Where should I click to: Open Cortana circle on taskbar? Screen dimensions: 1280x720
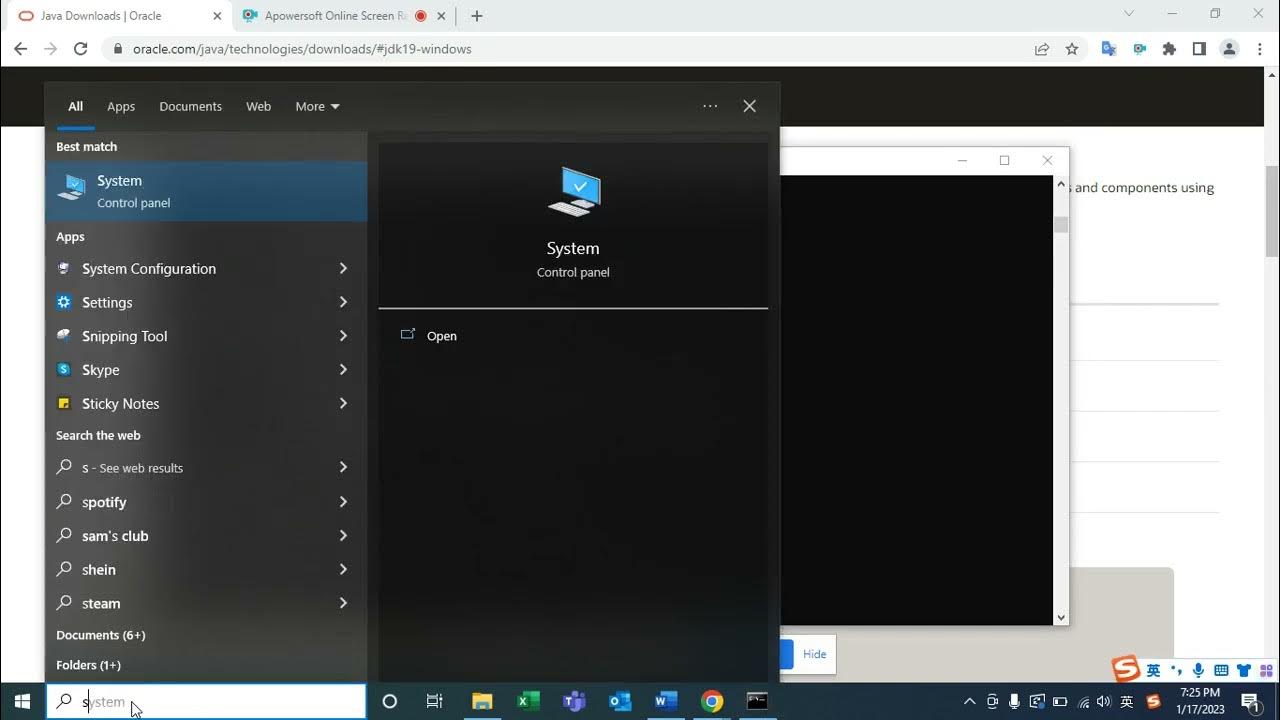[x=390, y=701]
